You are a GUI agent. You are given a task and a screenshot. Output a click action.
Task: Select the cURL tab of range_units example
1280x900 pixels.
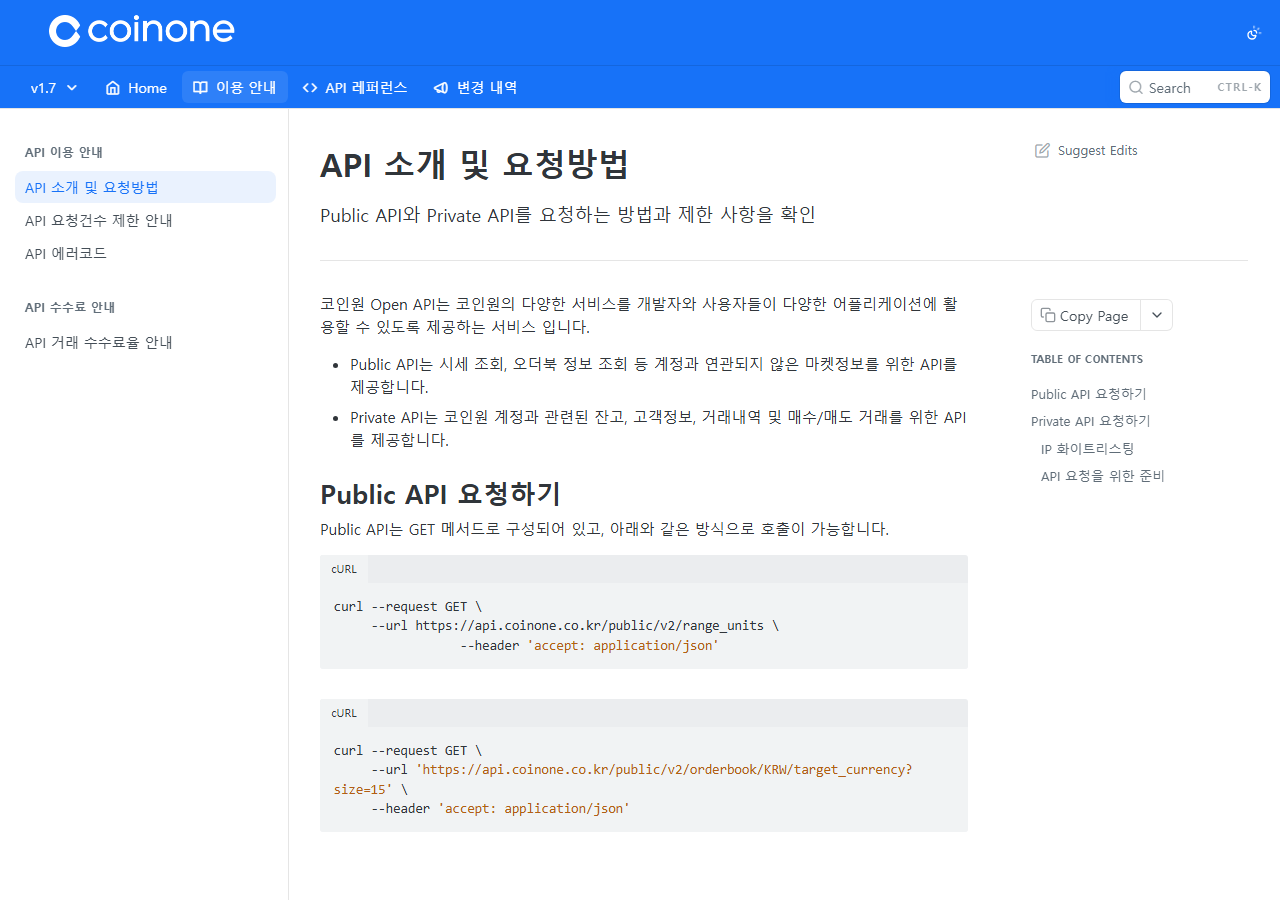(x=344, y=569)
